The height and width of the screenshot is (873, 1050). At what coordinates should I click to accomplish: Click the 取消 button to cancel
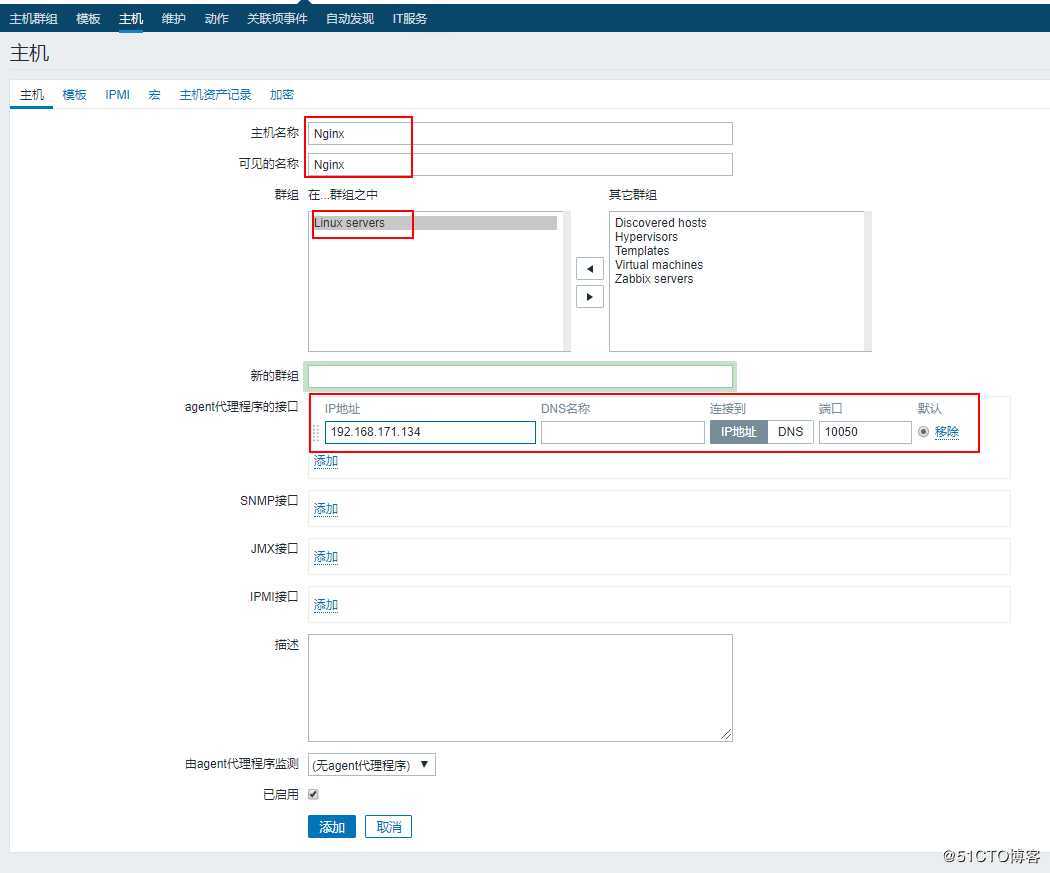click(x=388, y=826)
